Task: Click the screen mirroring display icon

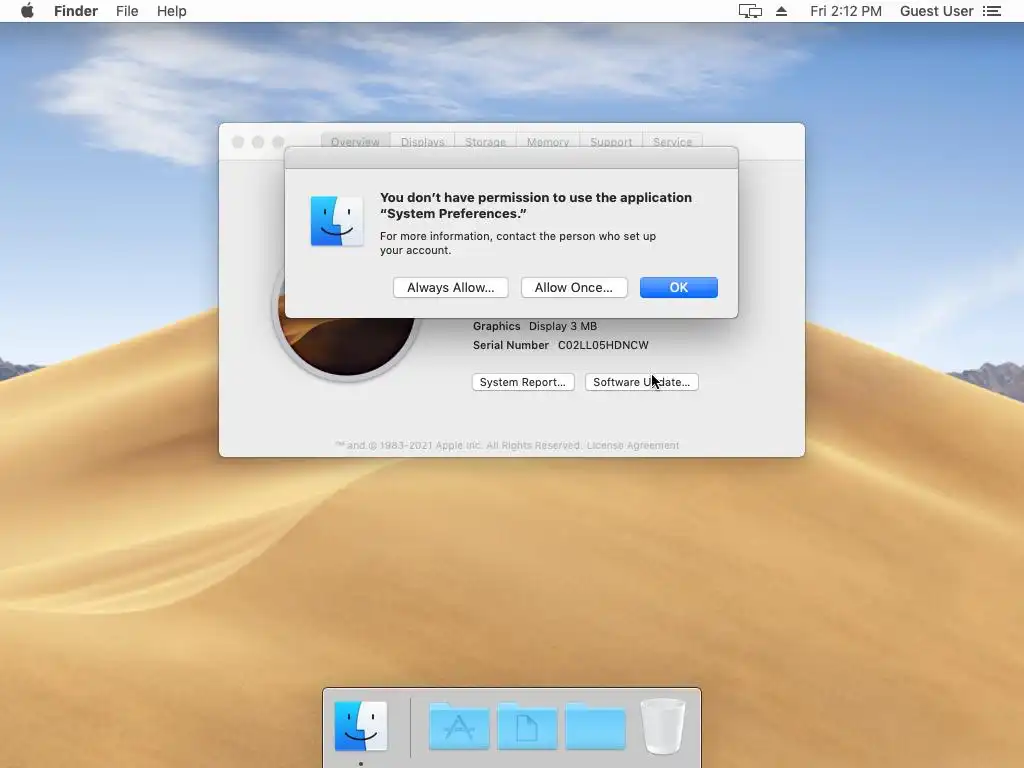Action: [750, 11]
